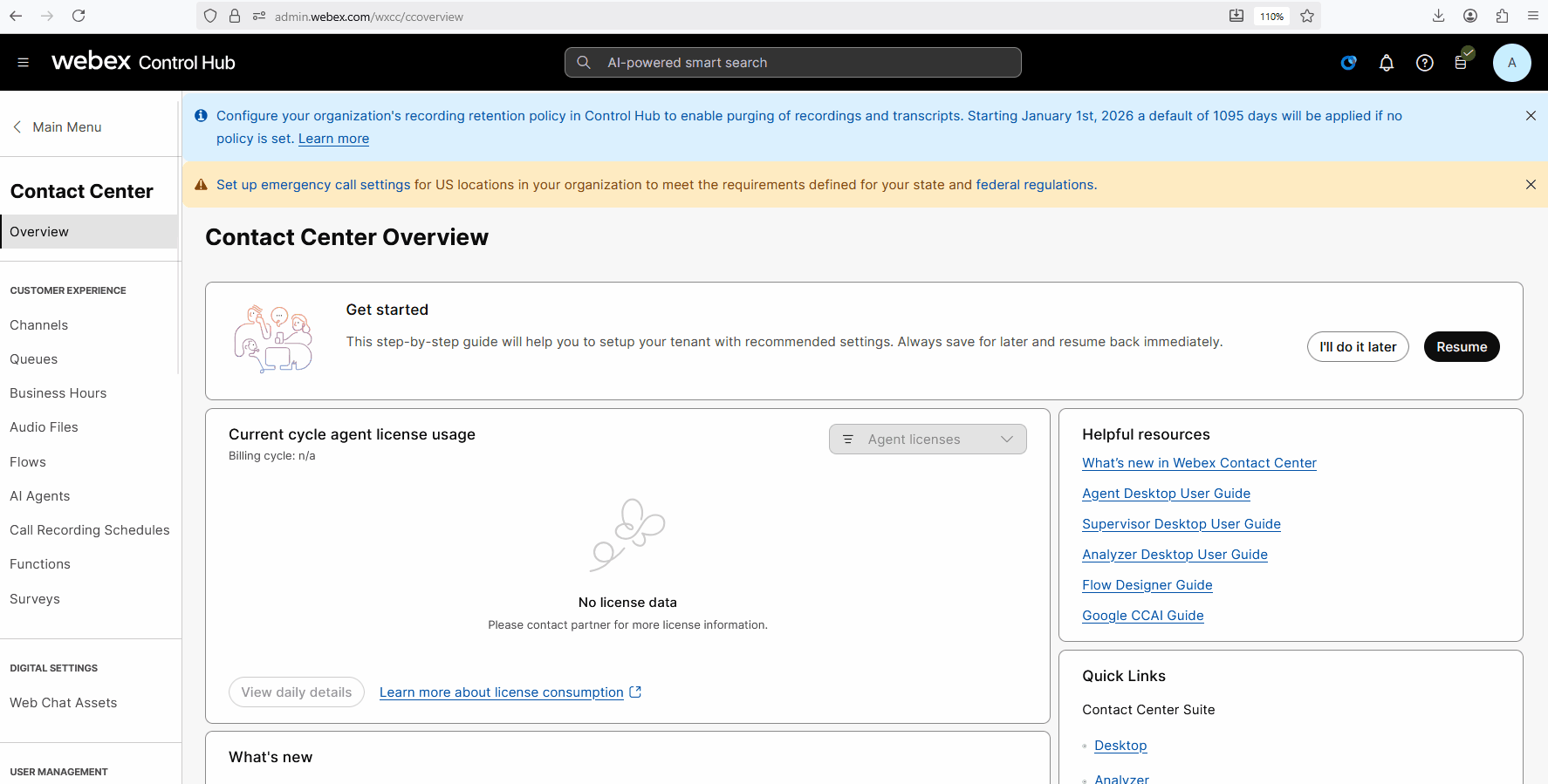
Task: Click the task list icon with checkmark
Action: (1462, 62)
